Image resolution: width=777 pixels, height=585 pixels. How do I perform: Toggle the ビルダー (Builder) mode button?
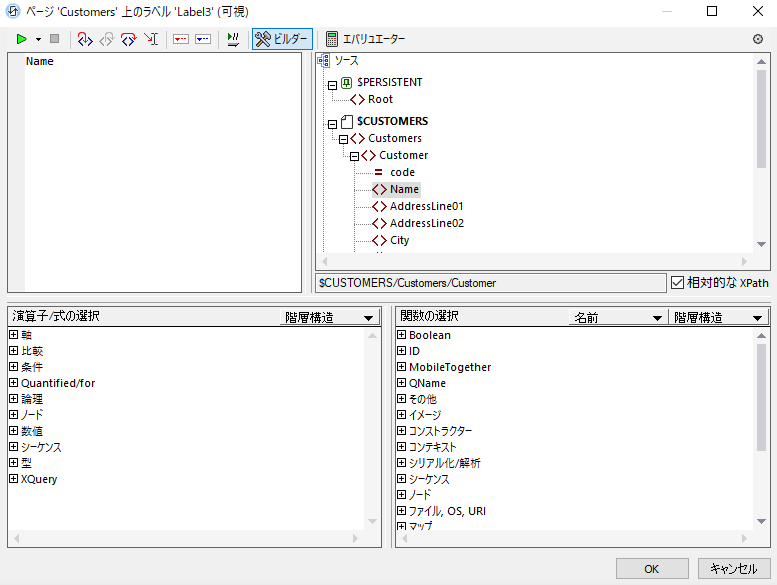coord(282,39)
